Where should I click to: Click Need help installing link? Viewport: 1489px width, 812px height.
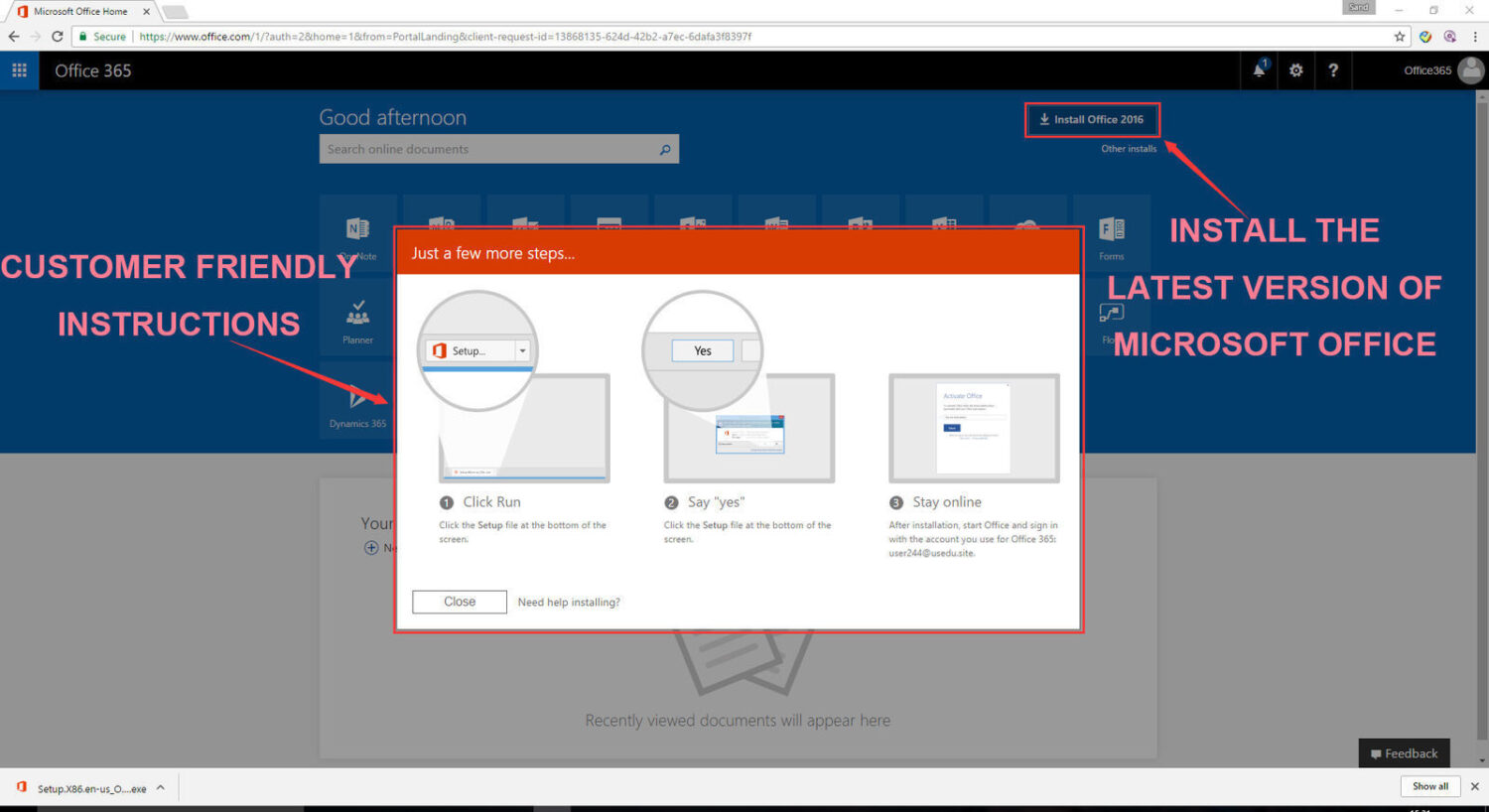(x=568, y=602)
